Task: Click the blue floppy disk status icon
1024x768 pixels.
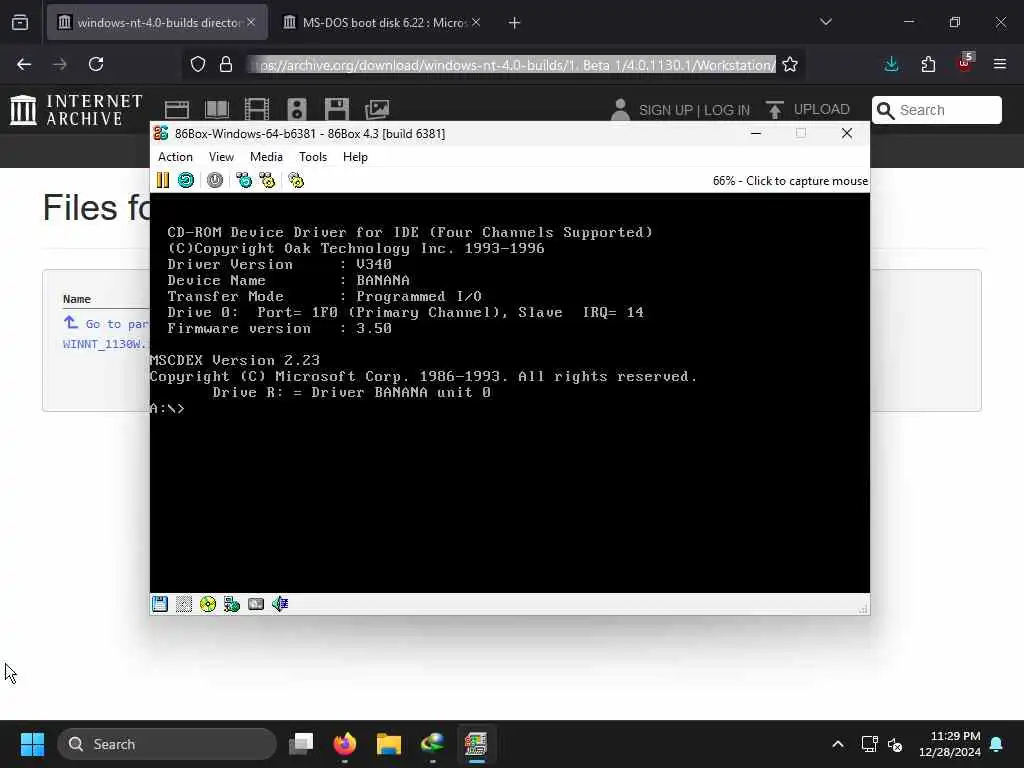Action: pyautogui.click(x=160, y=604)
